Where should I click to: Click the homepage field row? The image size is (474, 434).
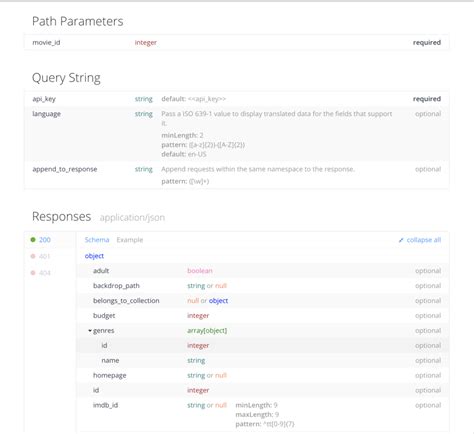(x=263, y=375)
